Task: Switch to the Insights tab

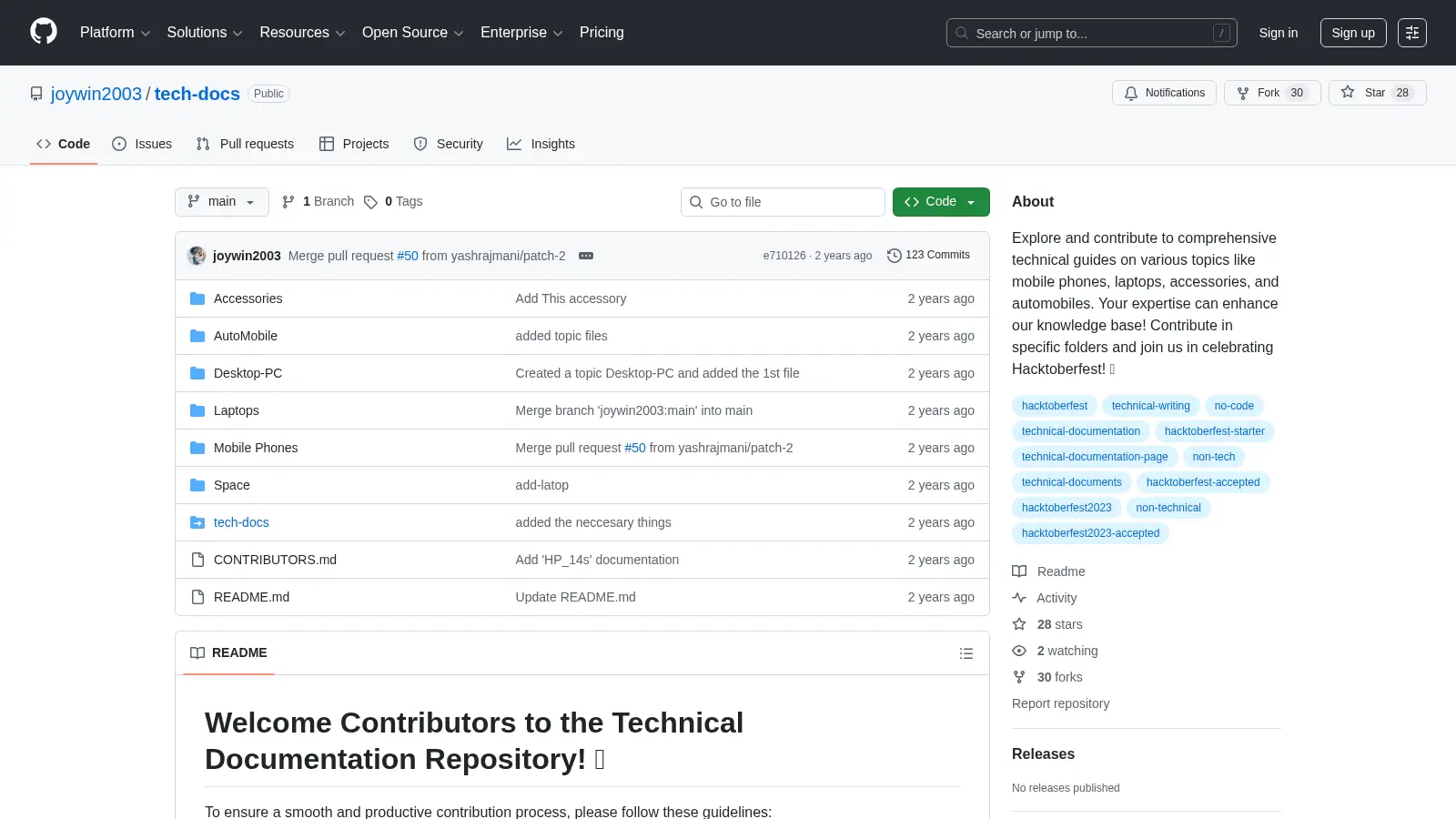Action: coord(541,144)
